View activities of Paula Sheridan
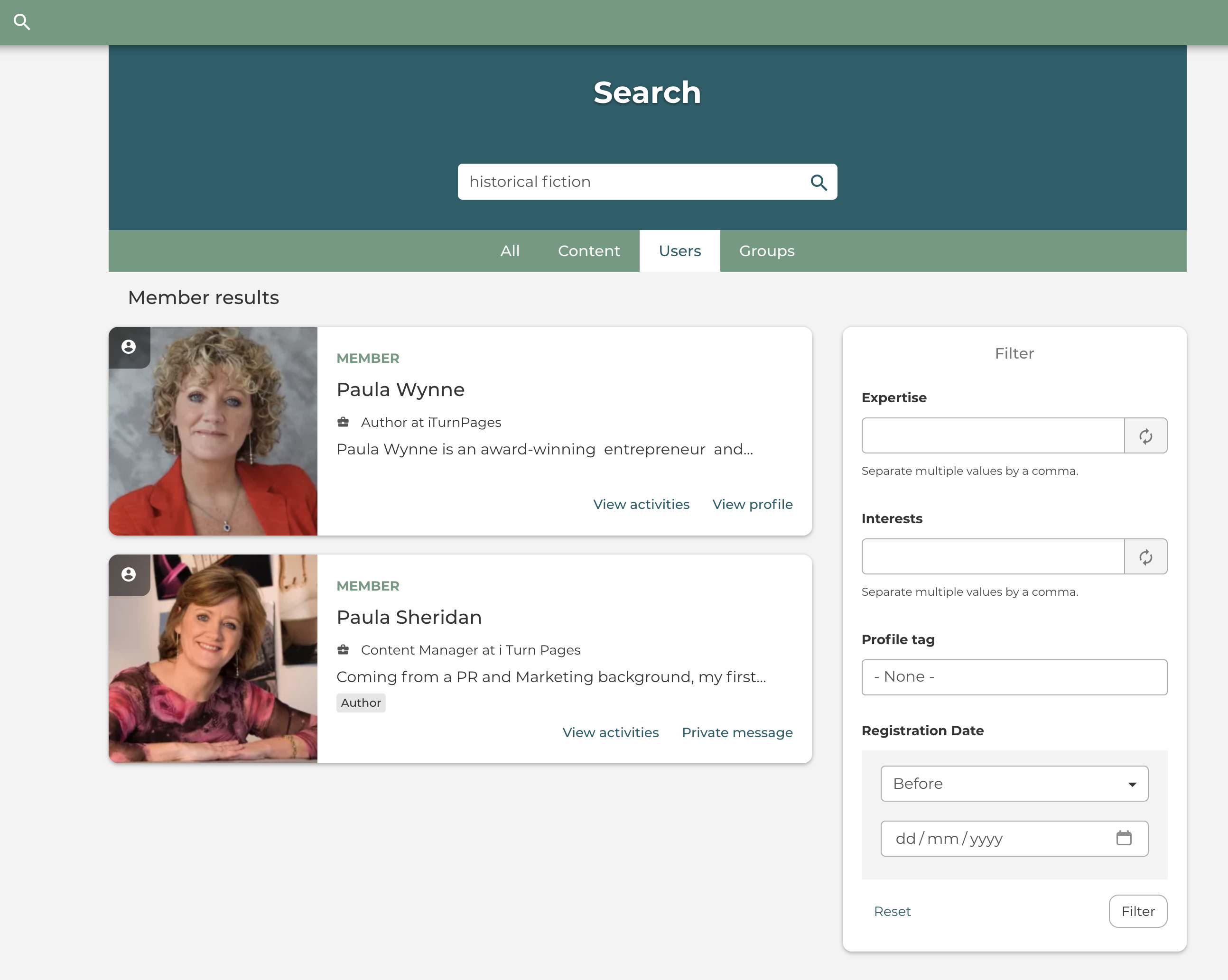Viewport: 1228px width, 980px height. click(x=610, y=732)
